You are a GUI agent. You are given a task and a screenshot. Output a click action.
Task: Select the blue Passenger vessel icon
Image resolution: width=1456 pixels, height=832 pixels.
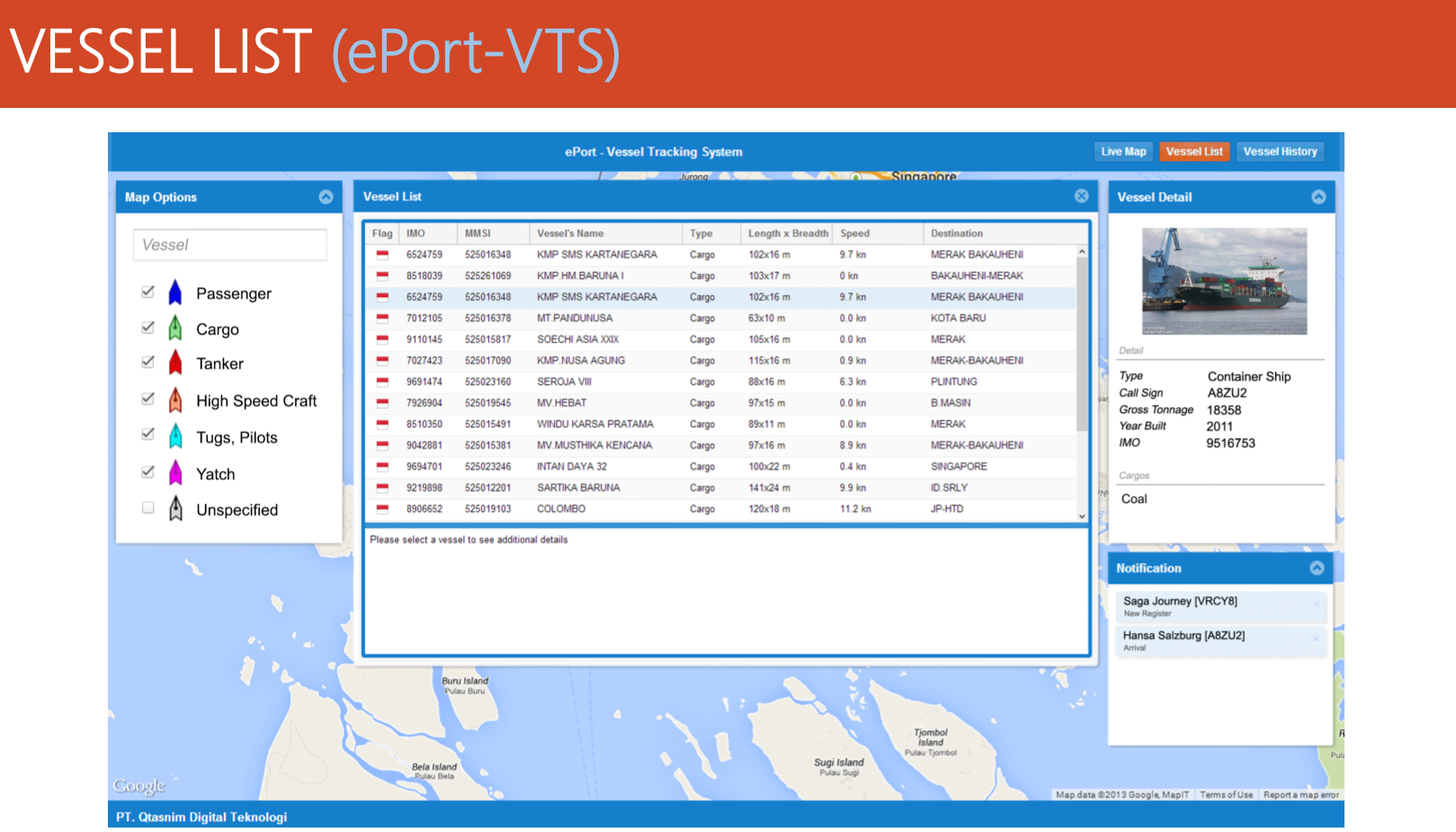click(x=175, y=292)
